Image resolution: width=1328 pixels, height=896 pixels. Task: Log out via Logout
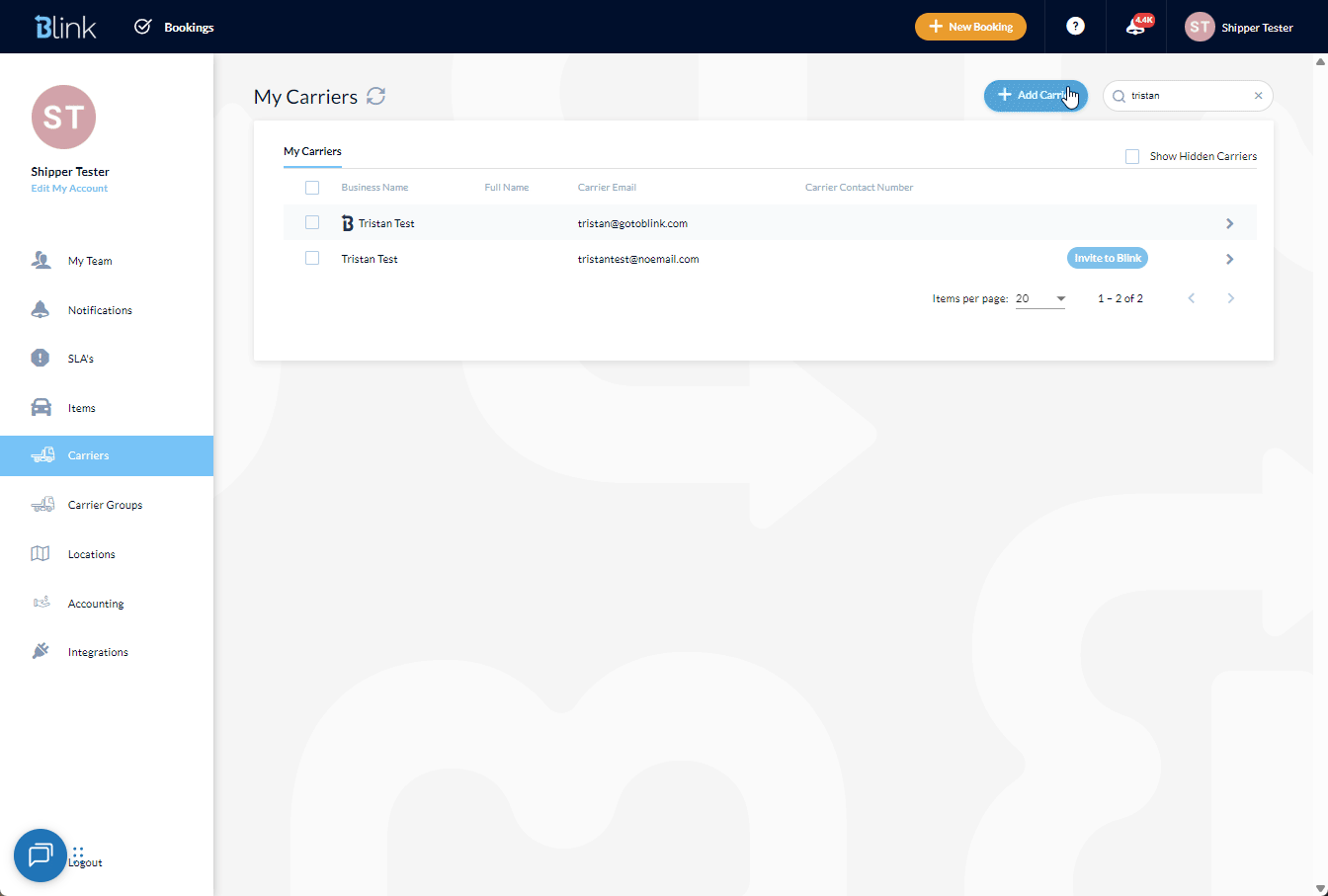pyautogui.click(x=85, y=862)
